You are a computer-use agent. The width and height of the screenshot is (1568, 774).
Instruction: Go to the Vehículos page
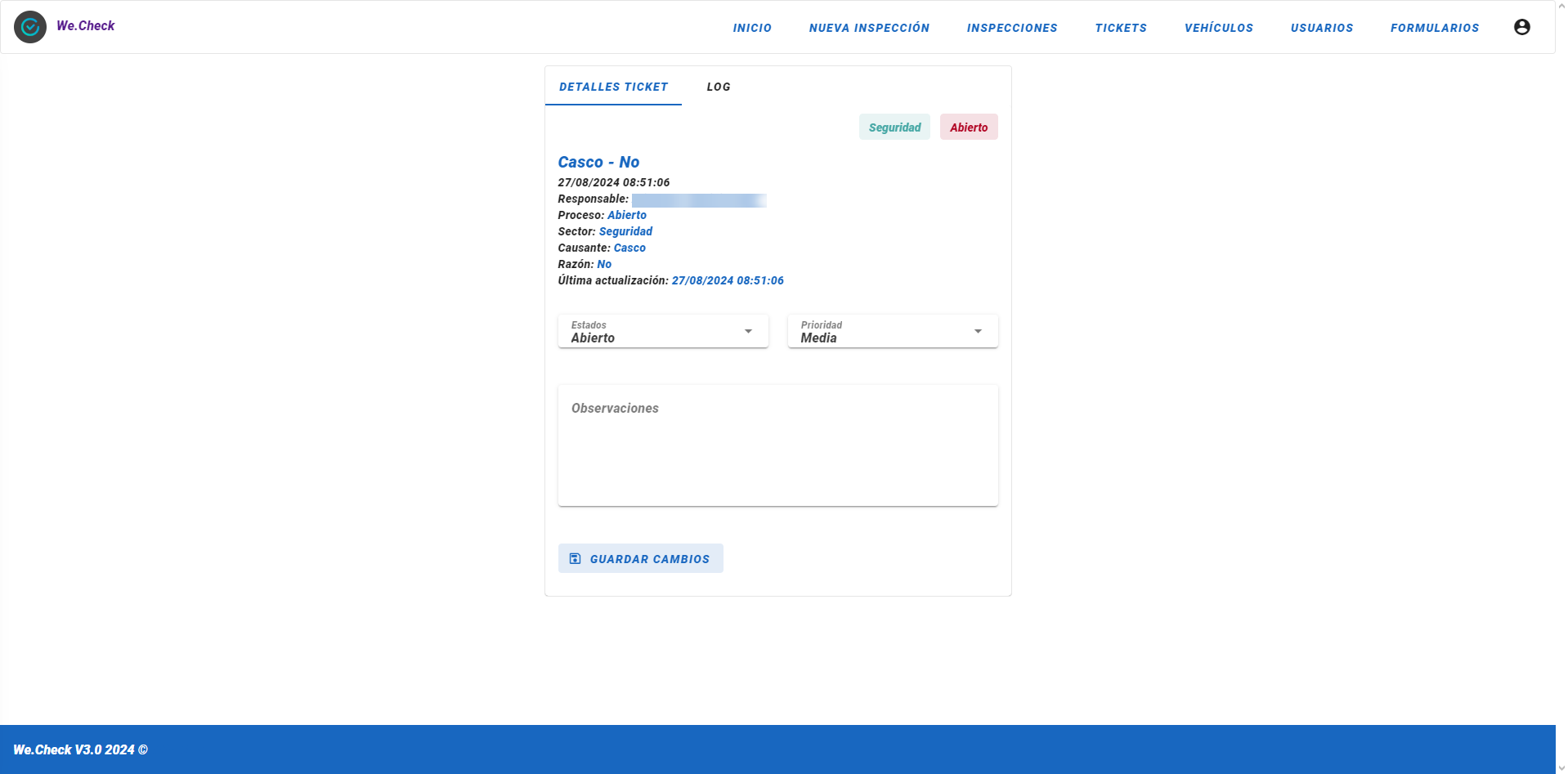[1219, 28]
